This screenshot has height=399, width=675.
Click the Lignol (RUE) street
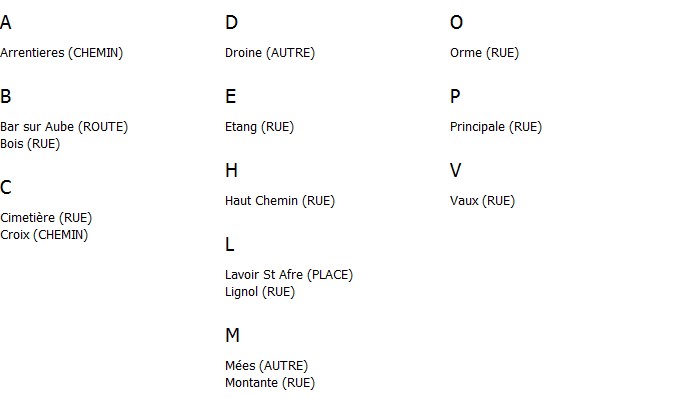[x=260, y=292]
